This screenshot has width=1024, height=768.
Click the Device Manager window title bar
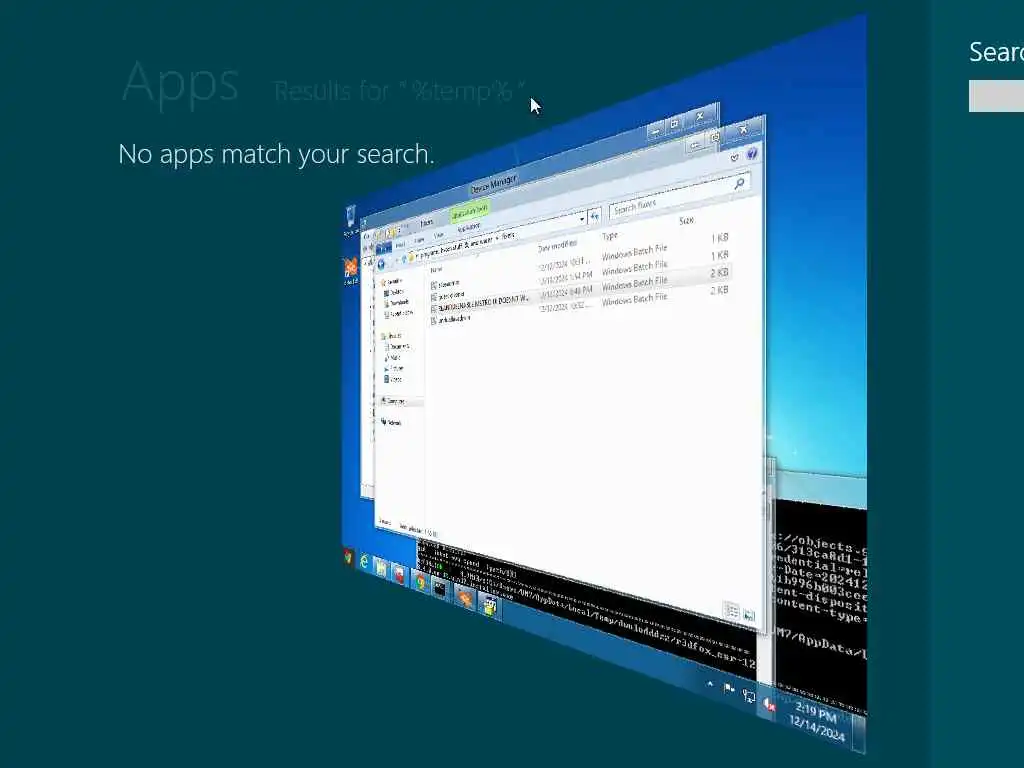[x=494, y=184]
